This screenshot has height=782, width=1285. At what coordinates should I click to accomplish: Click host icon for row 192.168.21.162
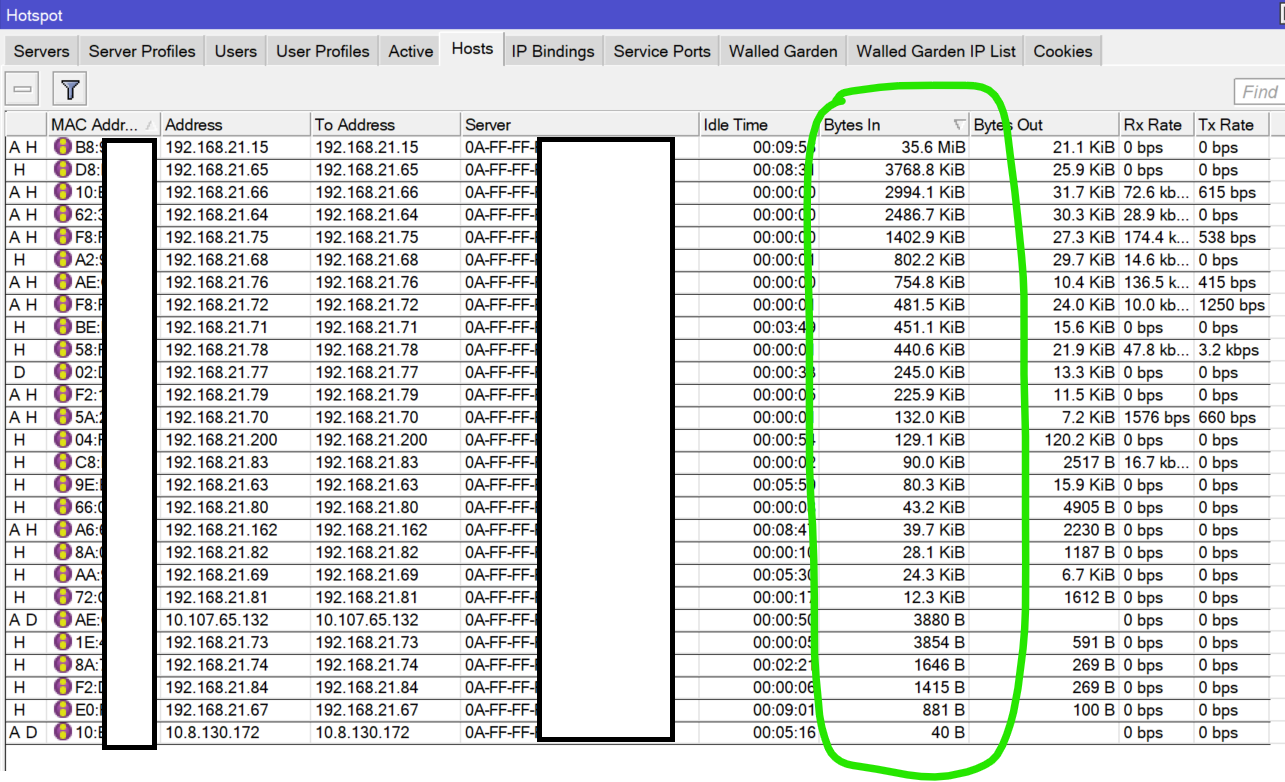[62, 530]
